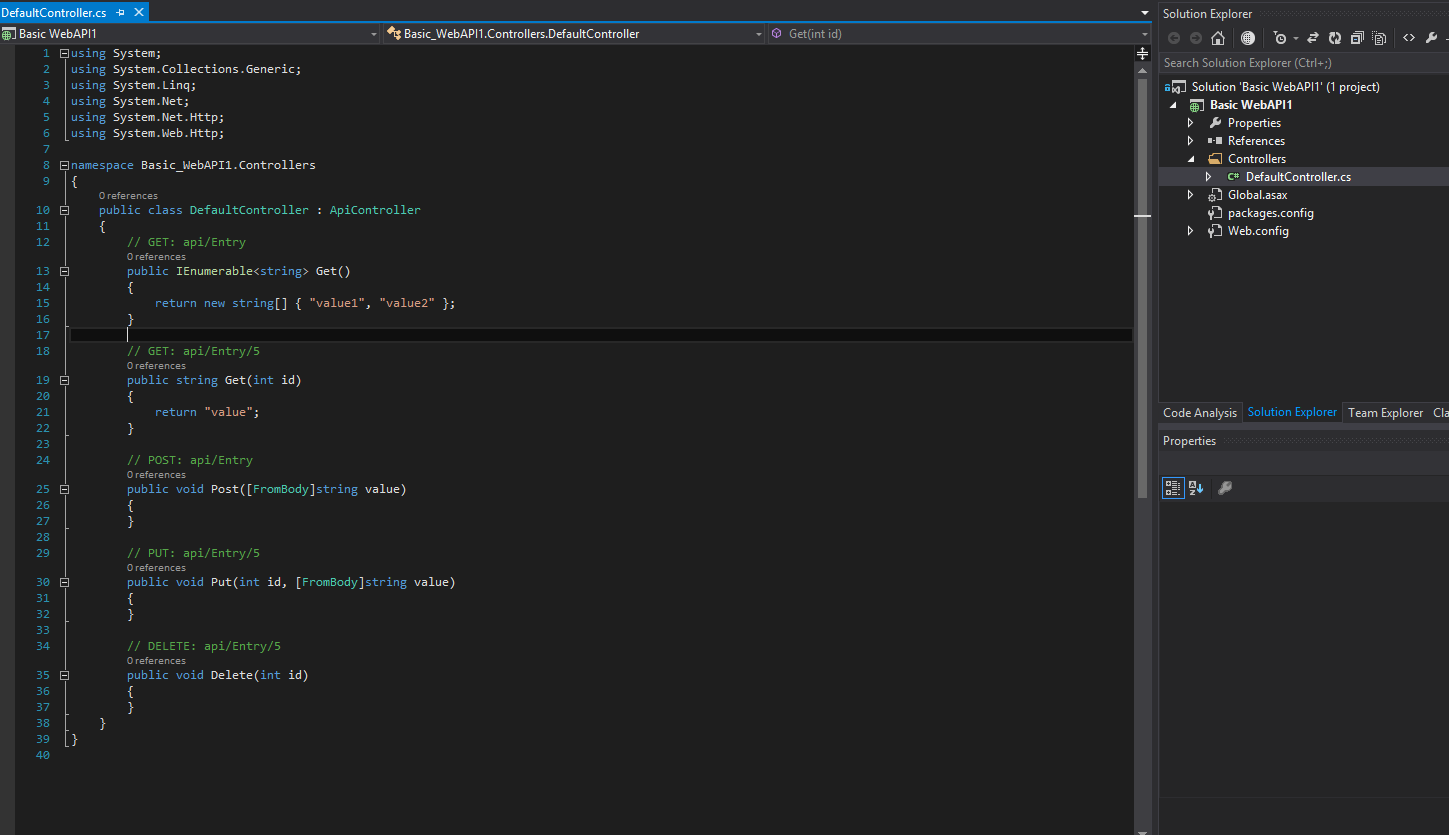Click the Pending Changes Filter clock icon
Screen dimensions: 1449x835
[1281, 38]
